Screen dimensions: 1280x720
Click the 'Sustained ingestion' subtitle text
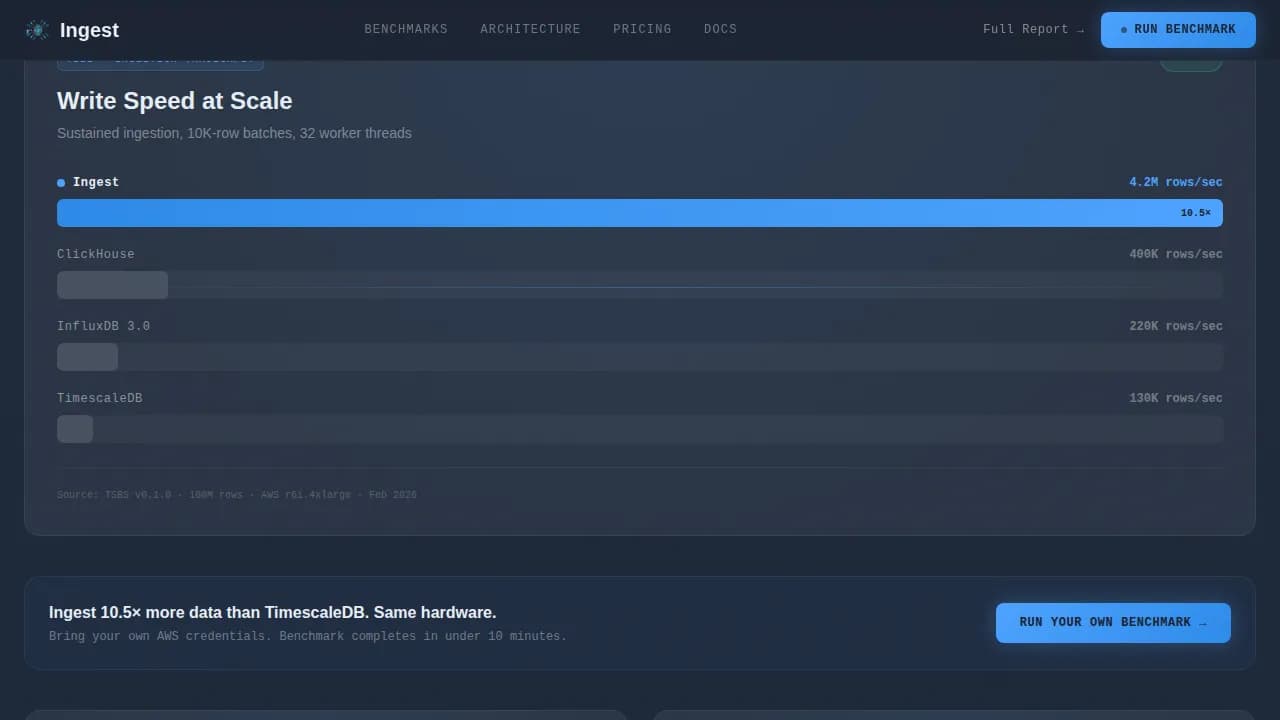click(x=234, y=133)
